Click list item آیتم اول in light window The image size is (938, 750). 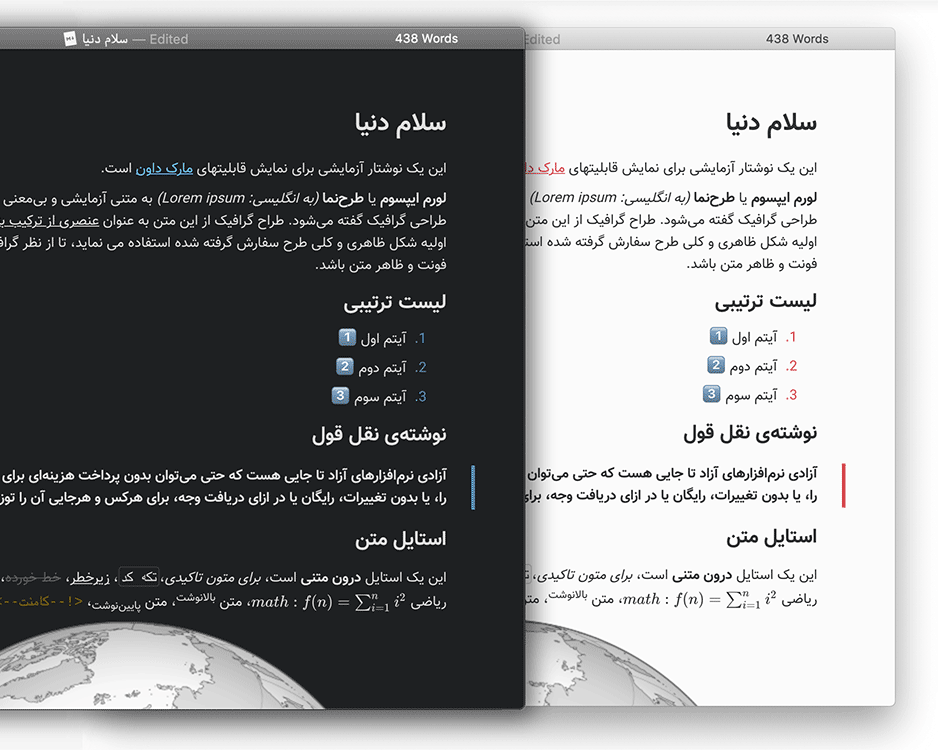point(754,337)
